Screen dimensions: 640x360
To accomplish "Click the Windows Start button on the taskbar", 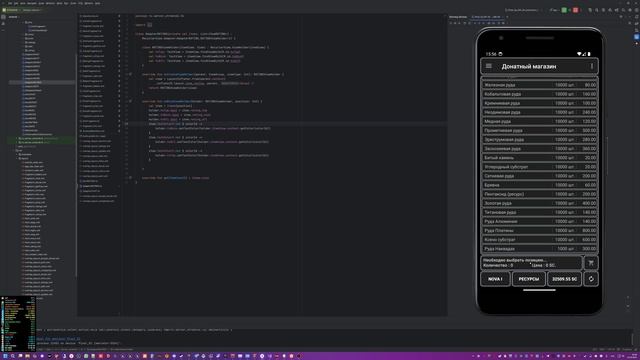I will [5, 356].
